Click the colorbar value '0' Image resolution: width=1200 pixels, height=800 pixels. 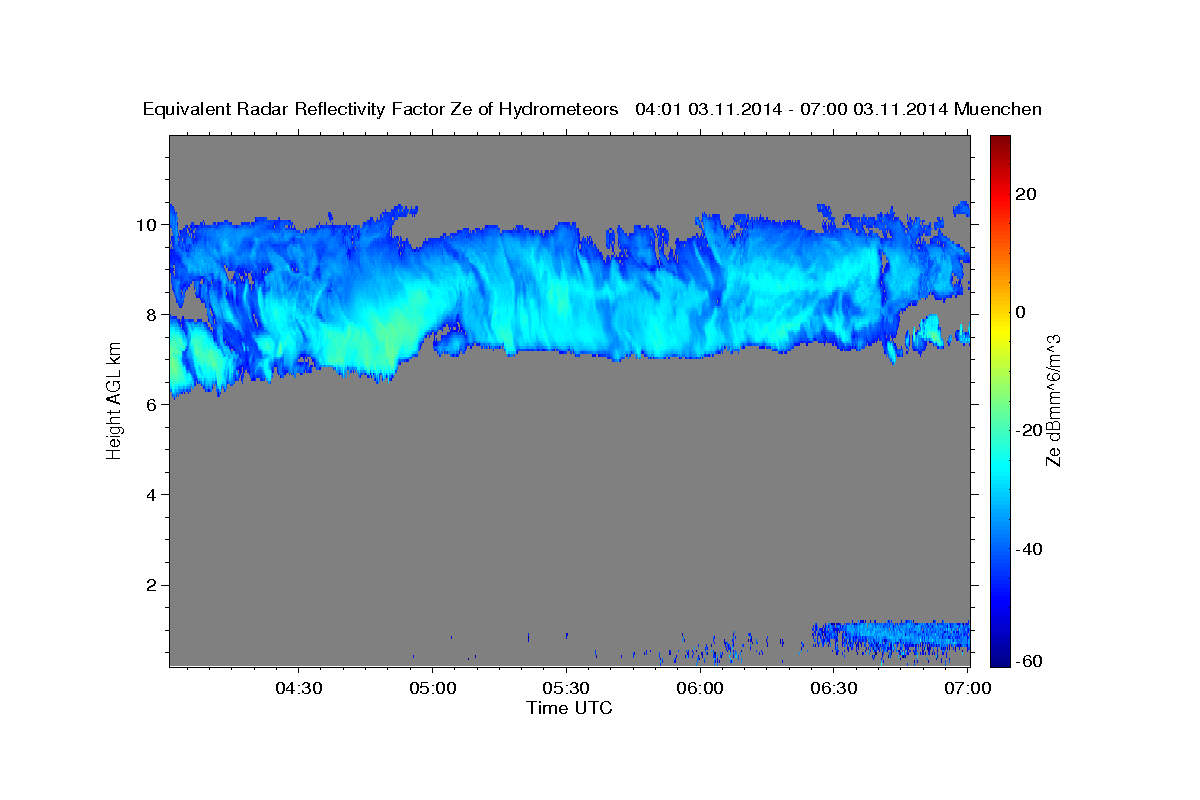[1020, 312]
